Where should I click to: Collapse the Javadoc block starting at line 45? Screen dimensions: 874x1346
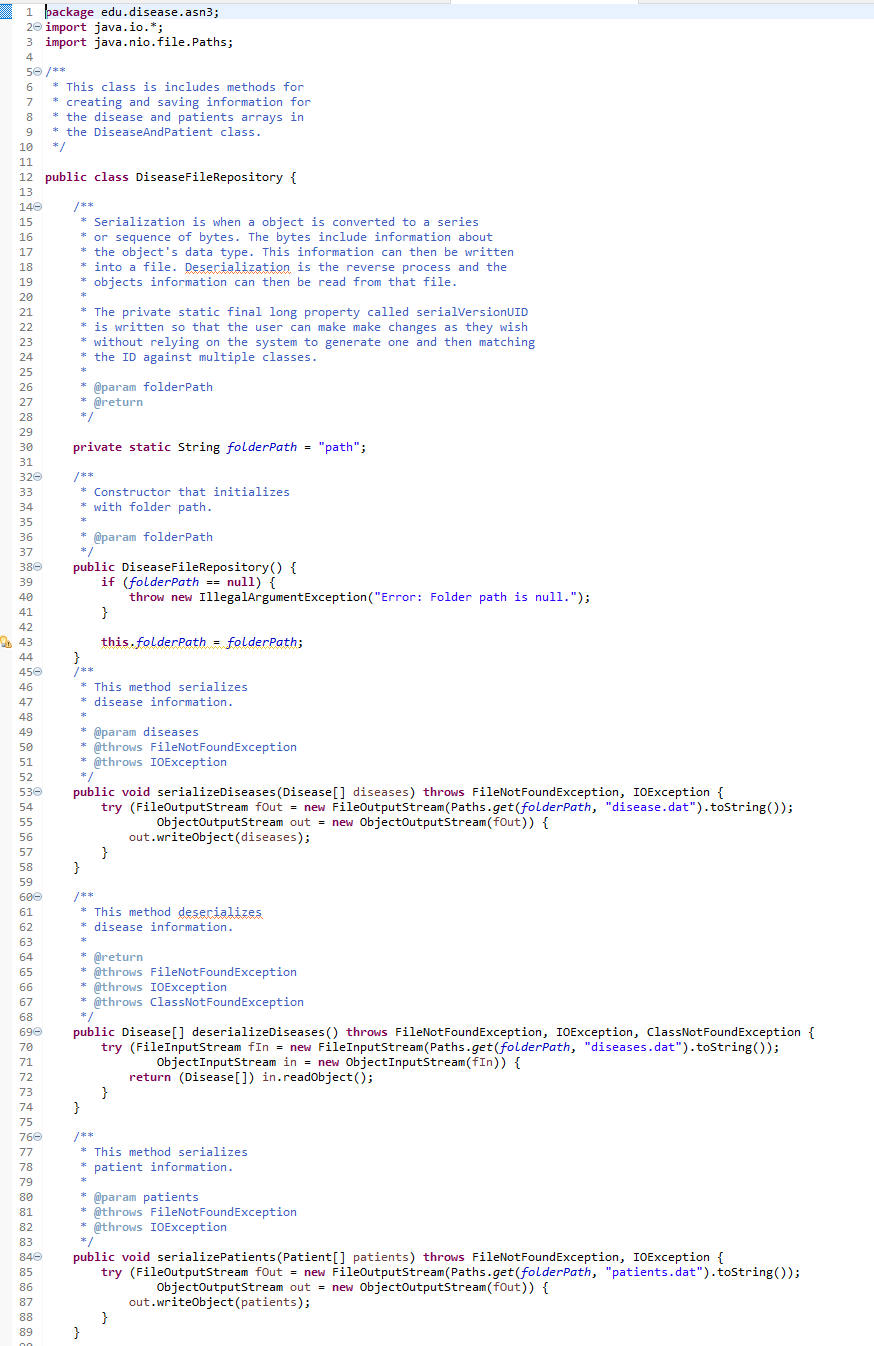tap(36, 672)
